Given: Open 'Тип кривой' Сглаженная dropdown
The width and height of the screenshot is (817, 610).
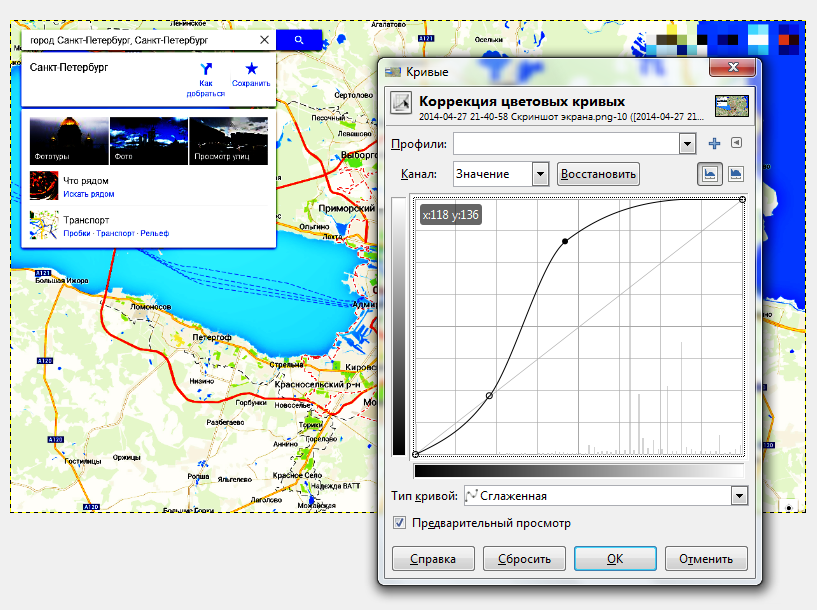Looking at the screenshot, I should pyautogui.click(x=739, y=496).
